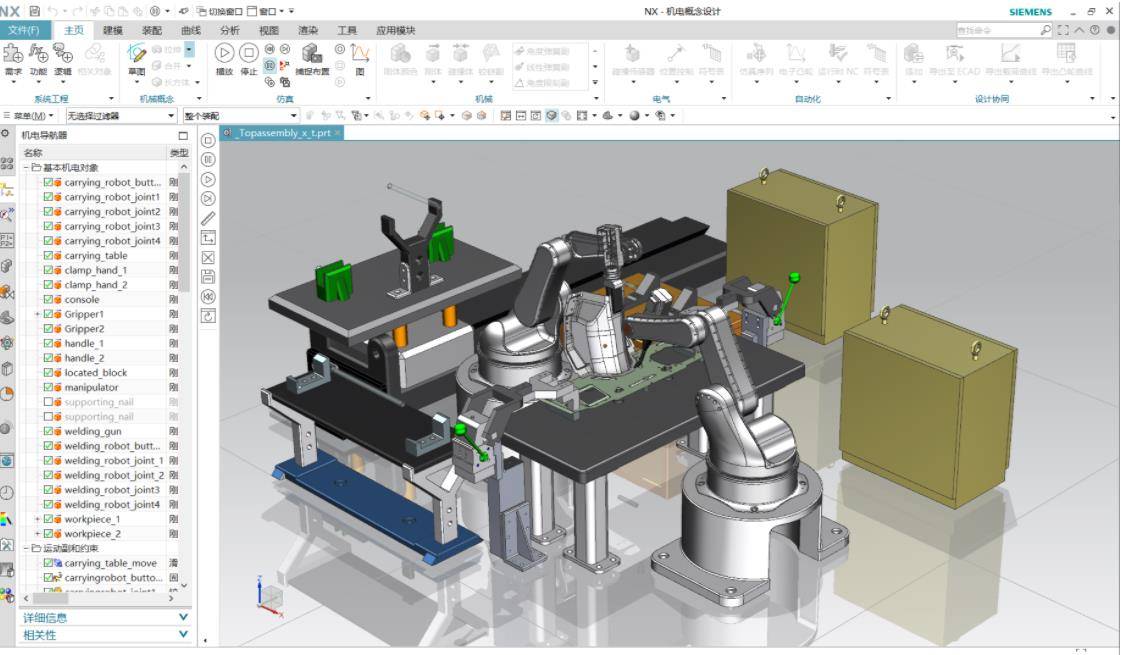Click the rewind-to-start icon in vertical simulation toolbar
This screenshot has height=655, width=1123.
208,296
